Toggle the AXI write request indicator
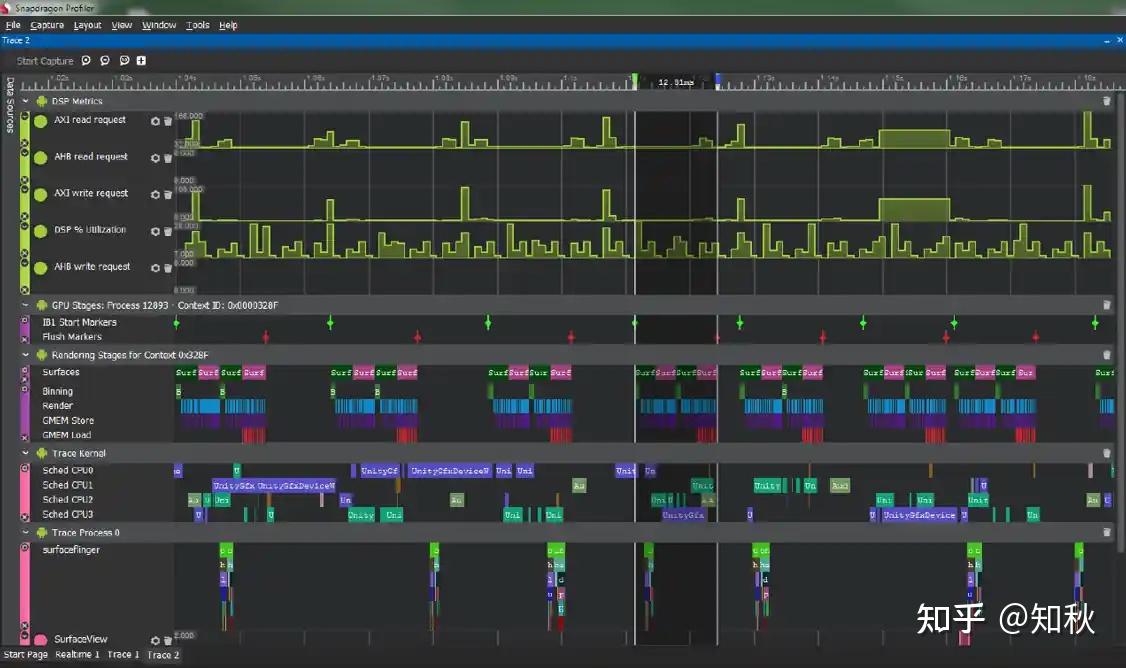Image resolution: width=1126 pixels, height=668 pixels. [40, 194]
